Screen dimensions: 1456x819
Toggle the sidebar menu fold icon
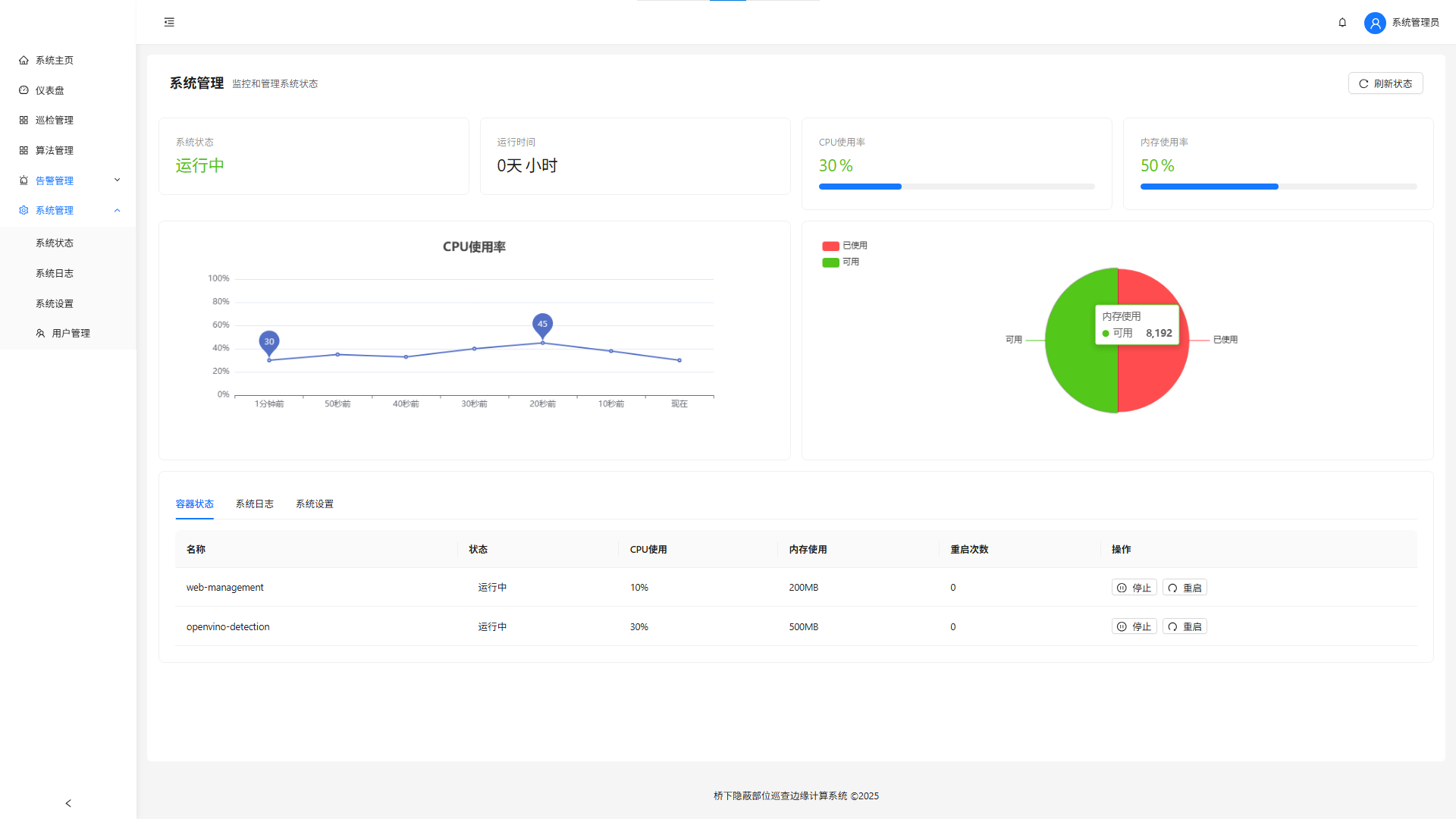[x=169, y=22]
